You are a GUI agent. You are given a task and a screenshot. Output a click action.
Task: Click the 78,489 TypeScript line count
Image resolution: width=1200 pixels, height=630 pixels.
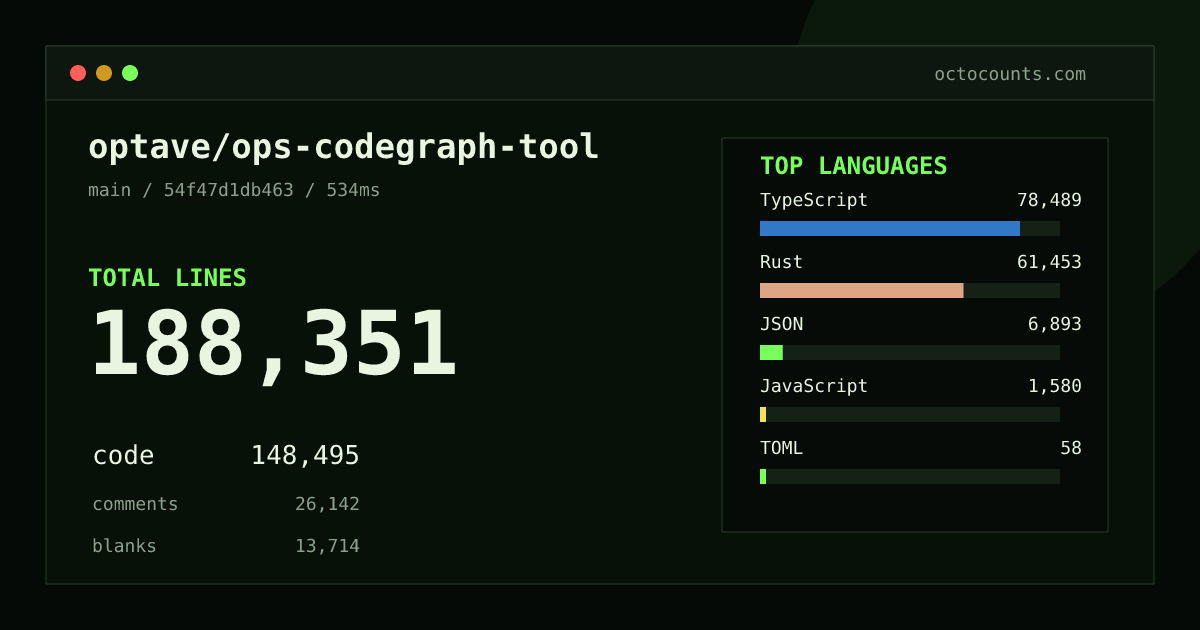[1049, 200]
